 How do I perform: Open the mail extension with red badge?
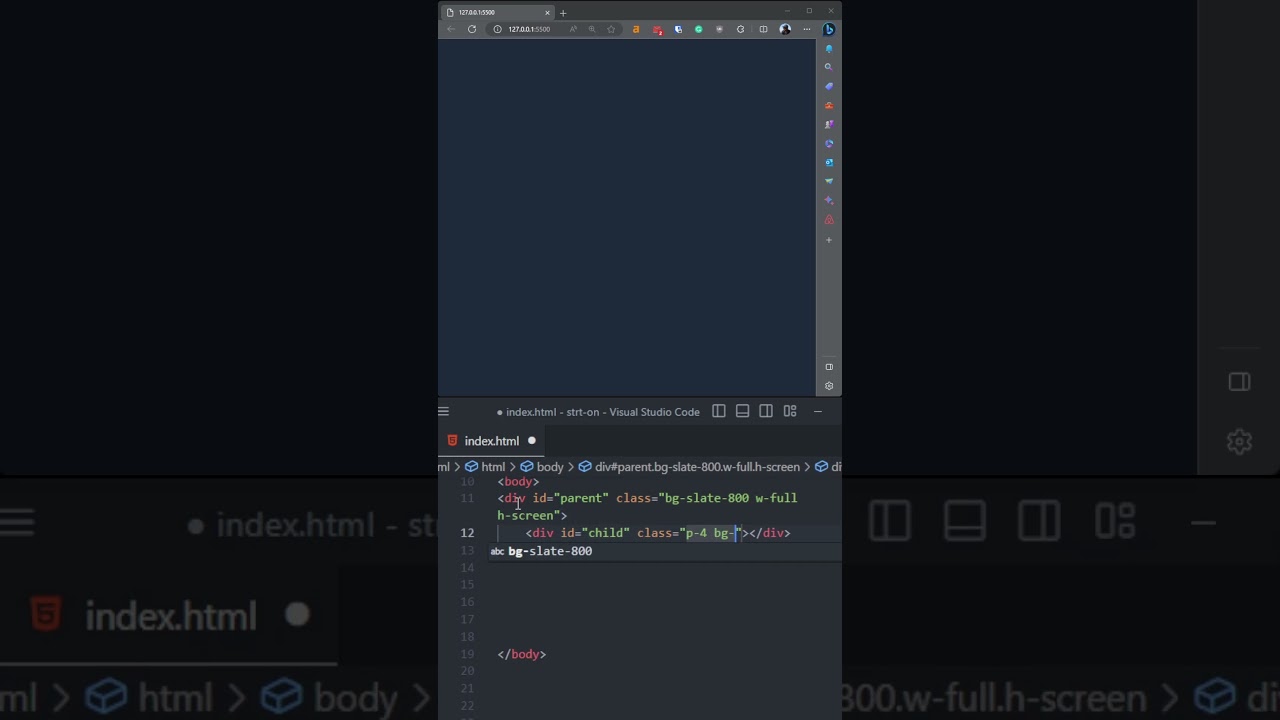pyautogui.click(x=657, y=29)
